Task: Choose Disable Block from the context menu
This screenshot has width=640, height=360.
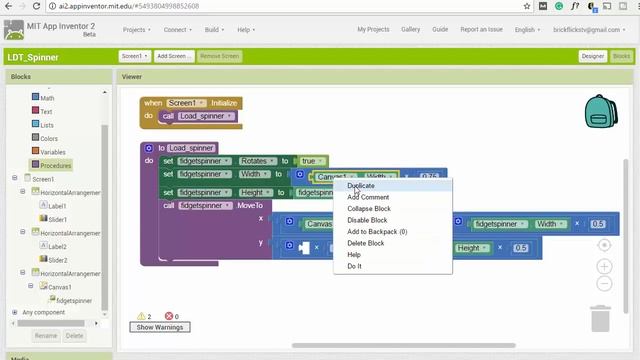Action: (x=393, y=220)
